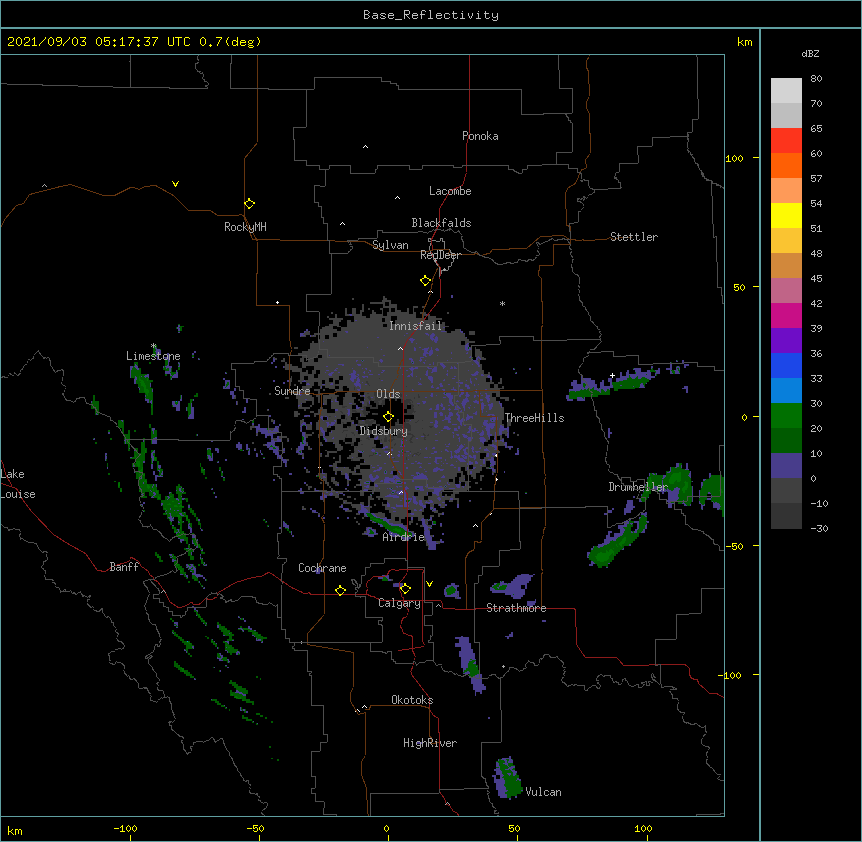Click the magenta 42 dBZ legend swatch
The height and width of the screenshot is (842, 862).
(786, 315)
